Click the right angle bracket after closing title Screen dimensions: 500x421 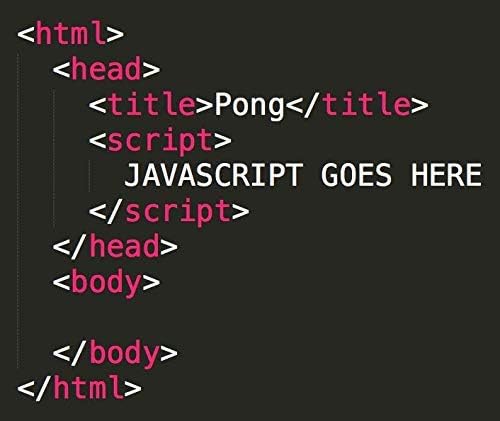click(420, 106)
